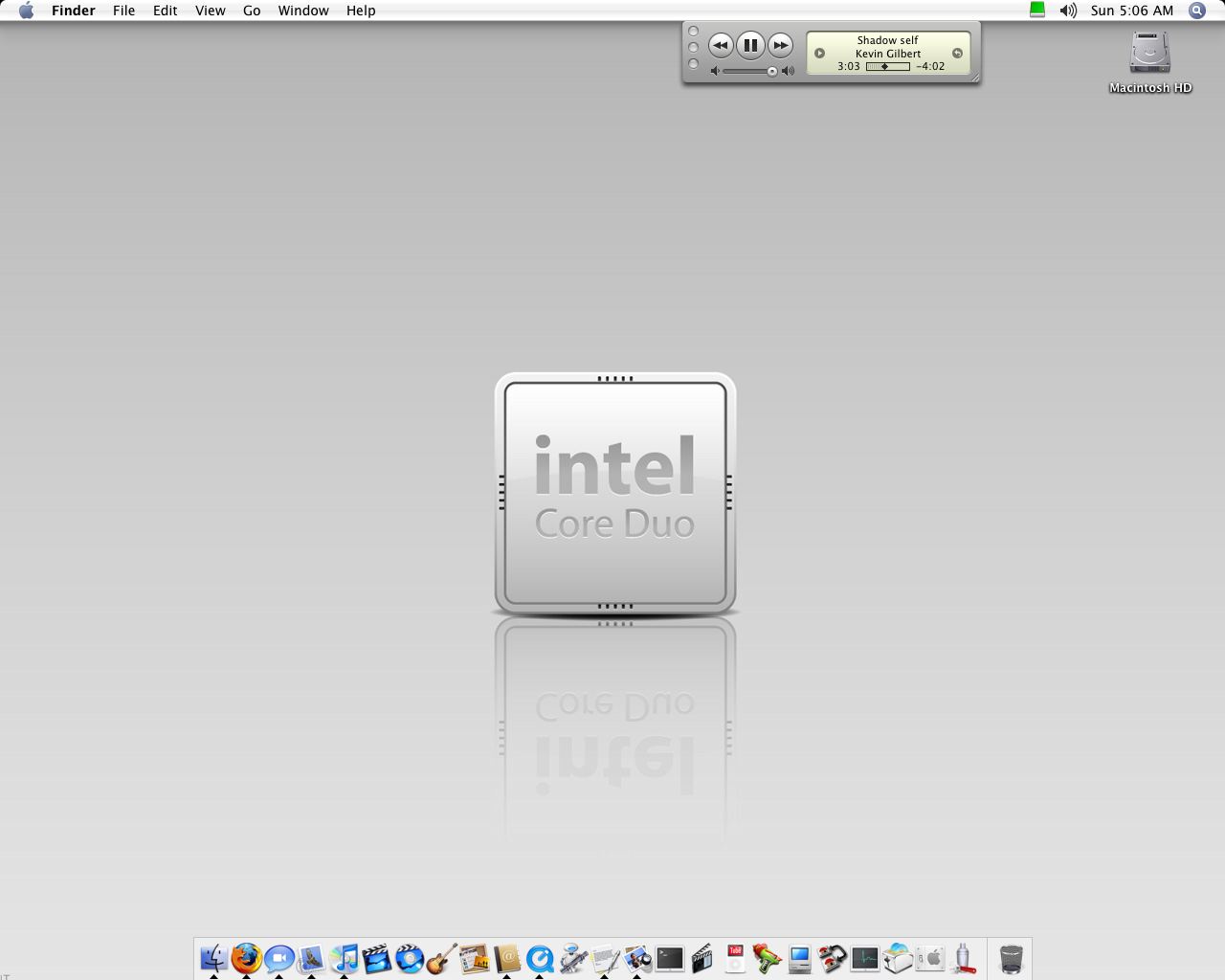Viewport: 1225px width, 980px height.
Task: Click the song title Shadow self
Action: pyautogui.click(x=887, y=40)
